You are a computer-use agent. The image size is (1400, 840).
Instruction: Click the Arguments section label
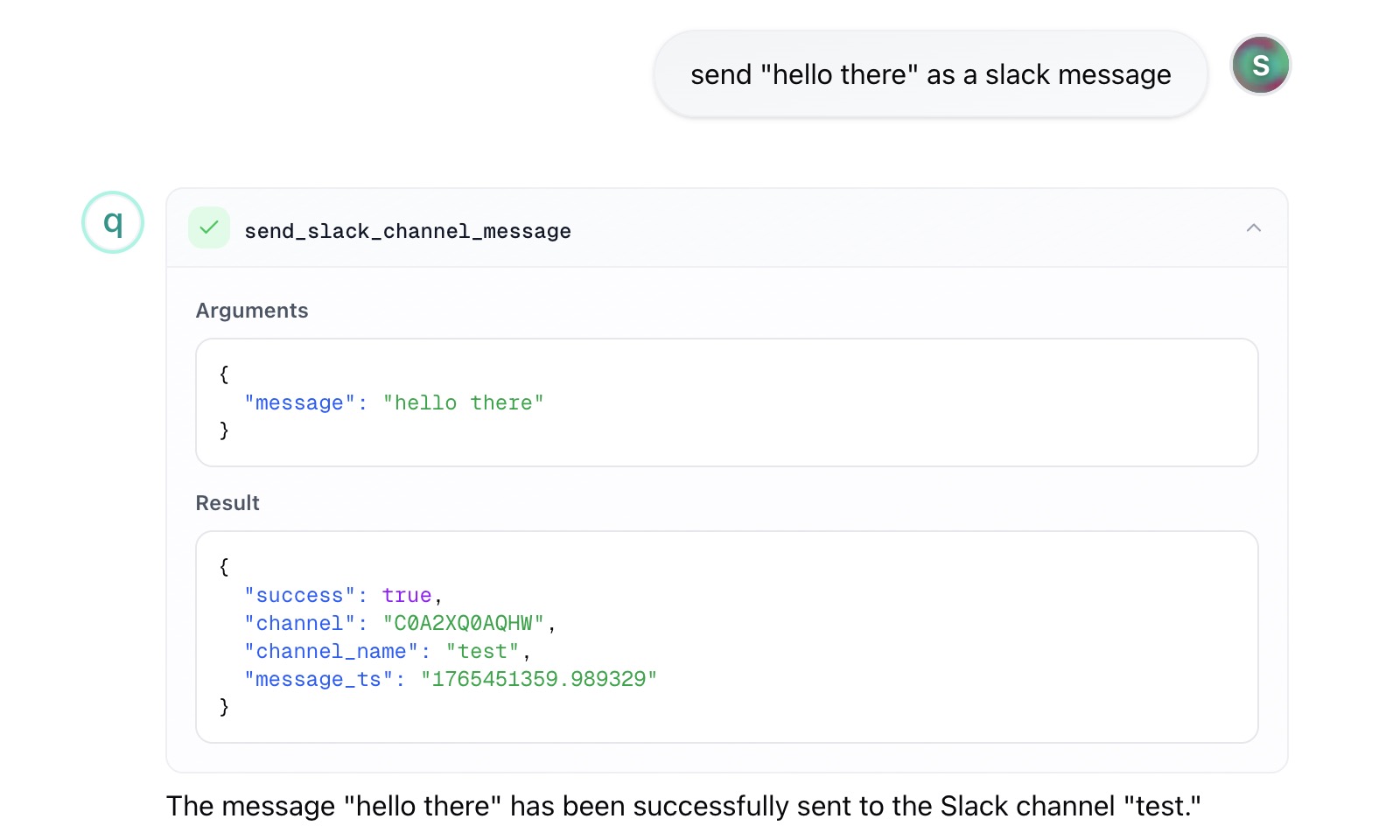click(252, 311)
